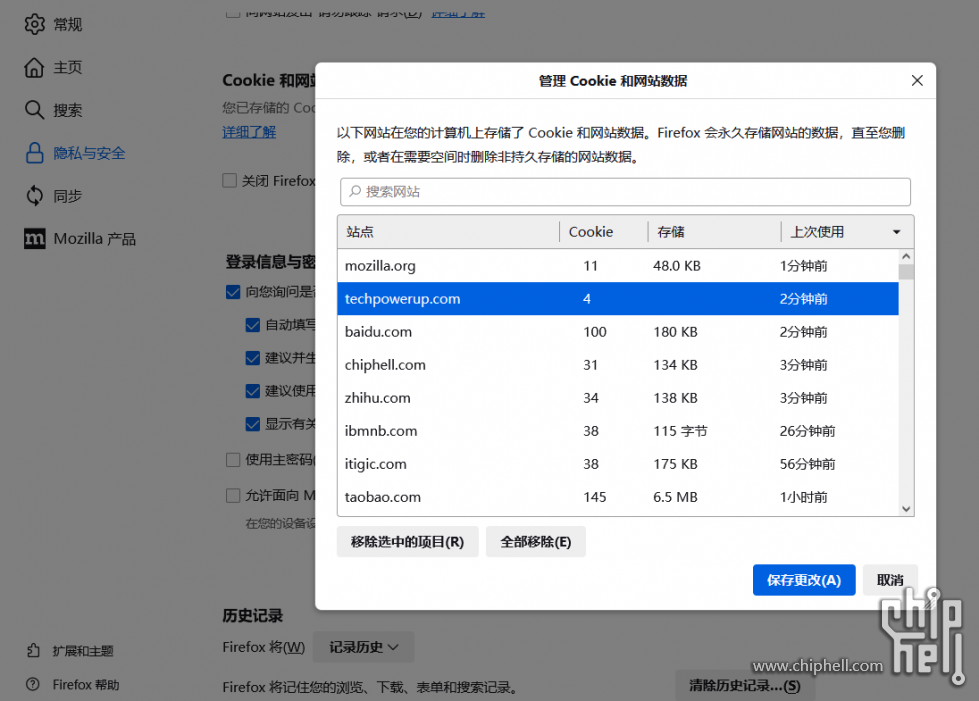Sort the list by Cookie column
Image resolution: width=979 pixels, height=701 pixels.
click(604, 232)
